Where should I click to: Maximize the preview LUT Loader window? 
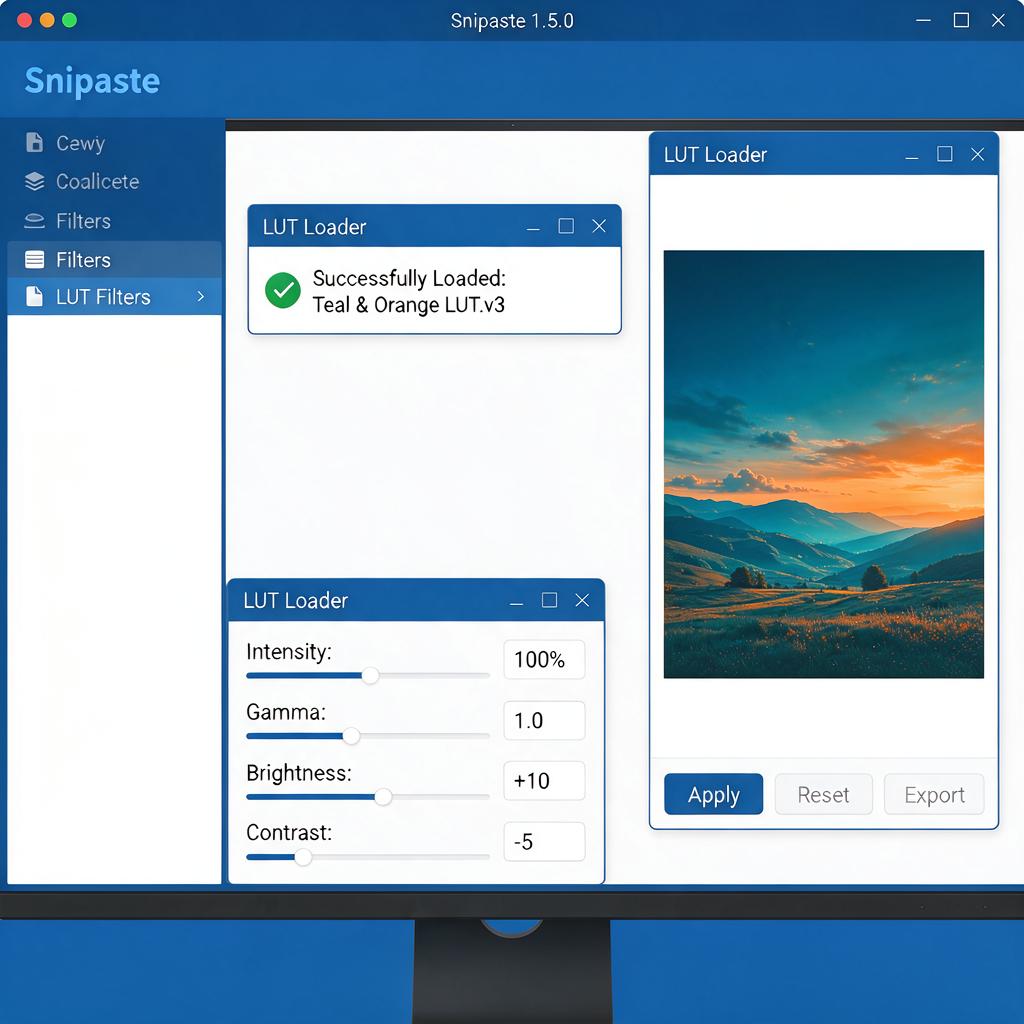(944, 154)
